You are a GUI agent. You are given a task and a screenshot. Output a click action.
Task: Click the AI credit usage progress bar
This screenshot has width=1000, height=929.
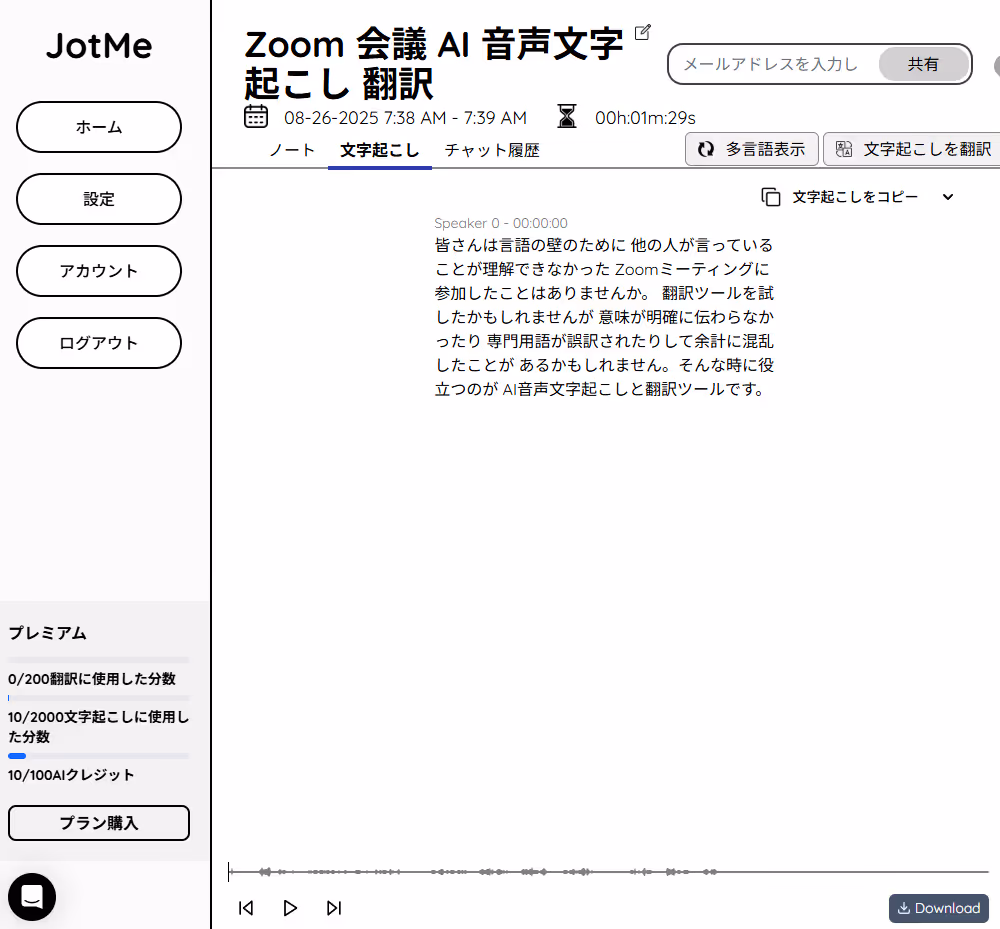point(99,756)
